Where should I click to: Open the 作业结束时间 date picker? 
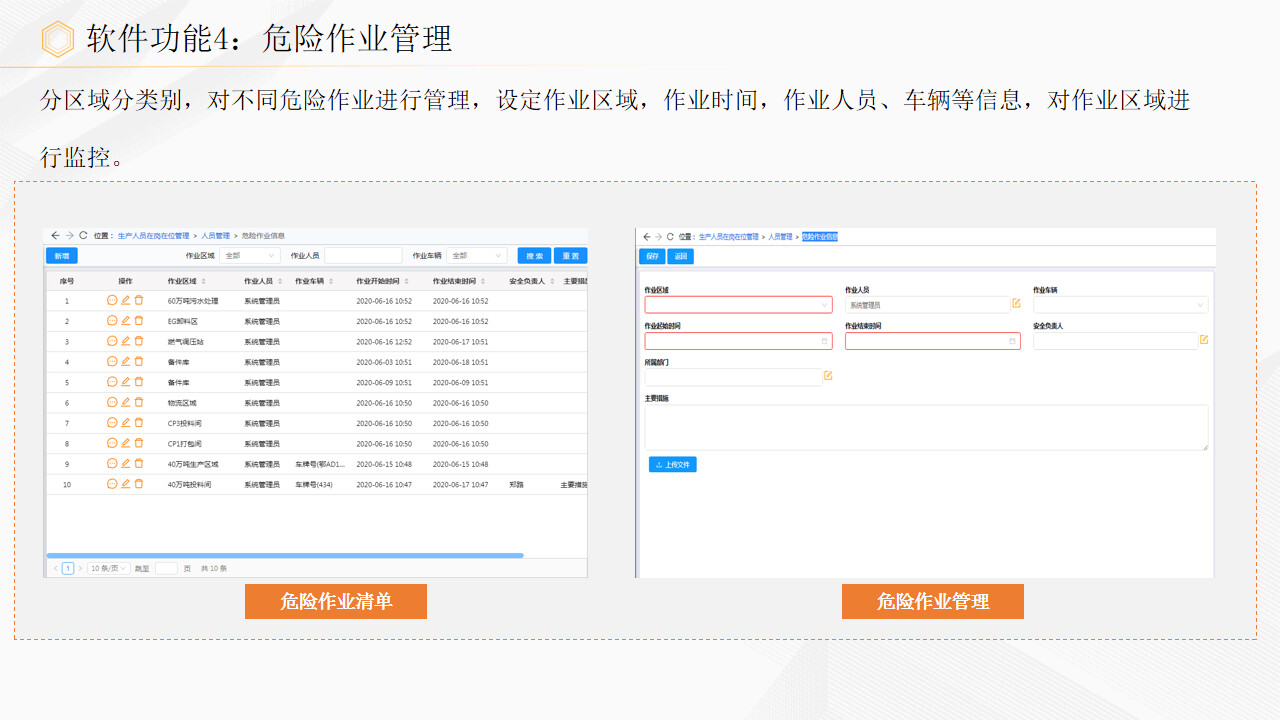[x=932, y=341]
